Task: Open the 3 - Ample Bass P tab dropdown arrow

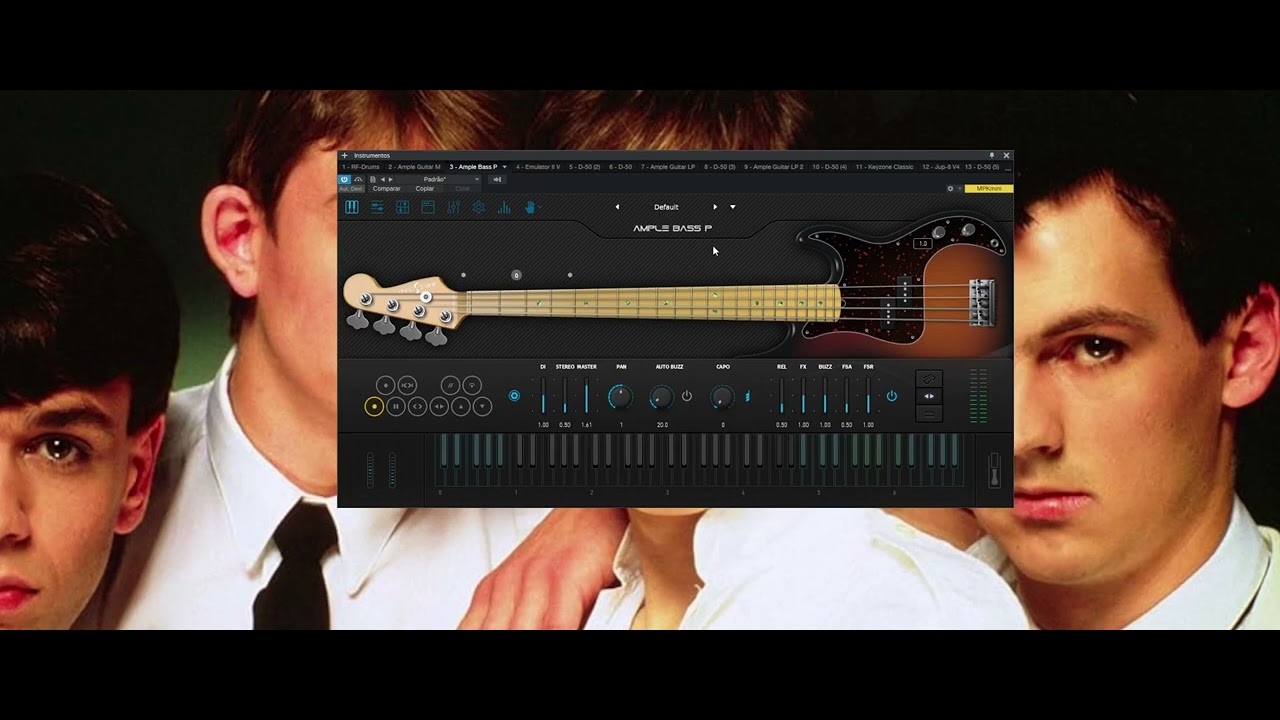Action: [x=504, y=167]
